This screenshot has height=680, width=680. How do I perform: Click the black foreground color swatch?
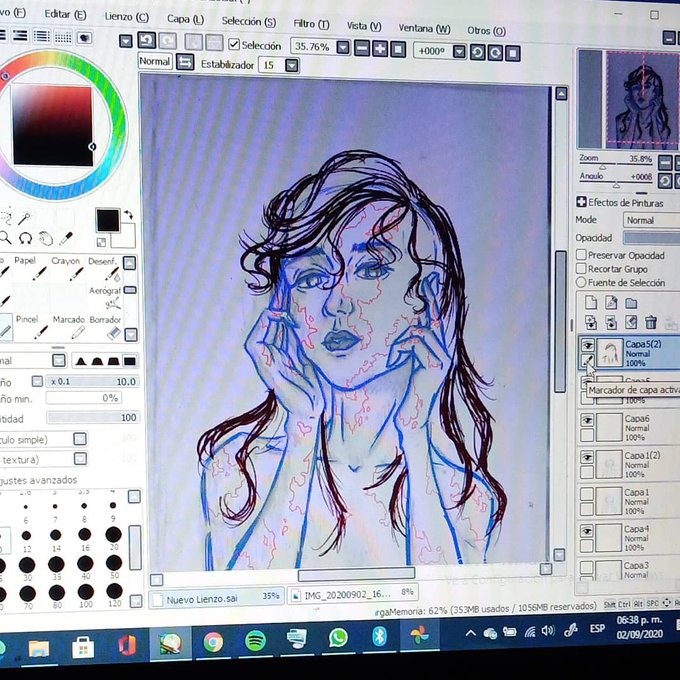click(x=108, y=221)
